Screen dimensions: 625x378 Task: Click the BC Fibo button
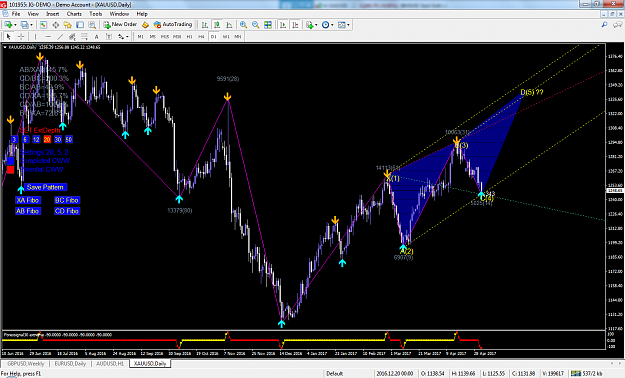[x=67, y=200]
